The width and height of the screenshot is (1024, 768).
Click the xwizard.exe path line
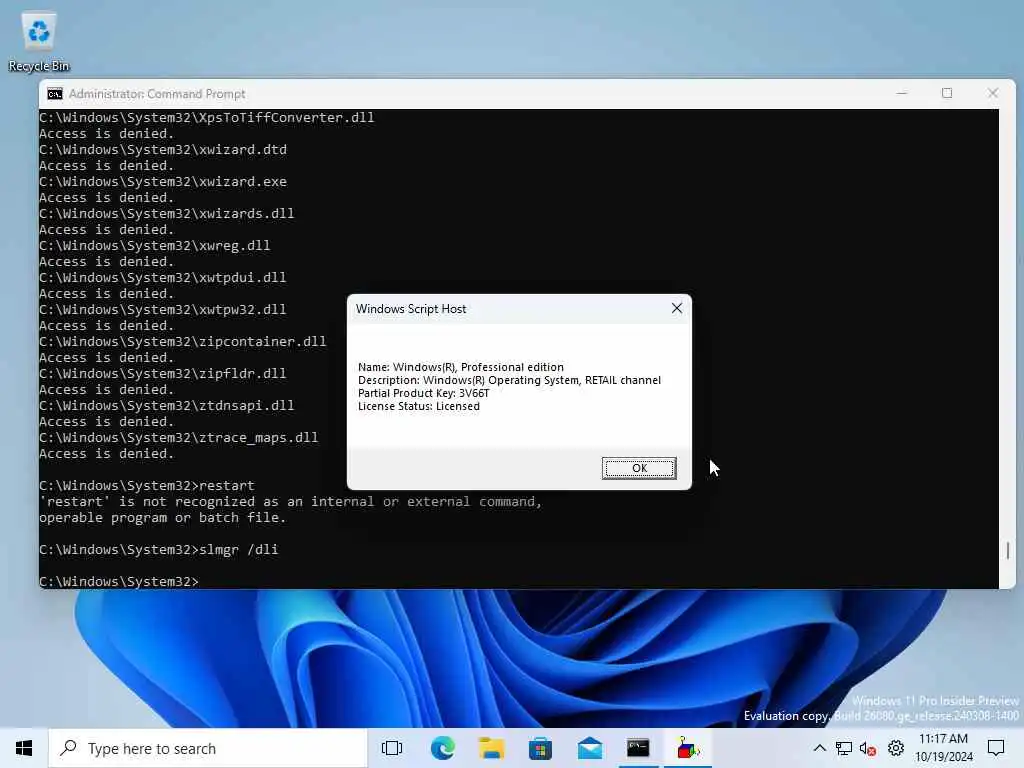[x=163, y=182]
